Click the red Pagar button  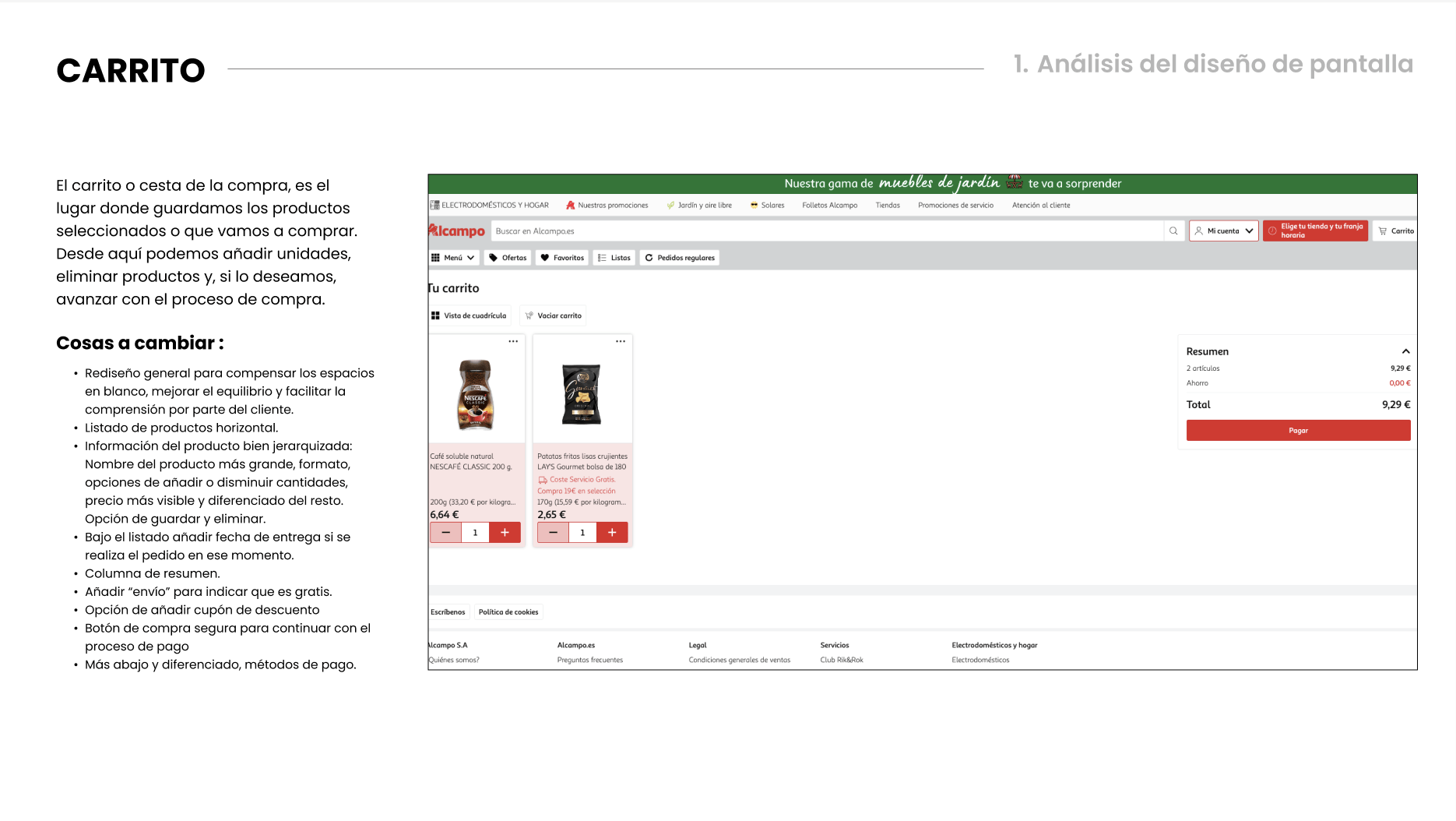1298,431
